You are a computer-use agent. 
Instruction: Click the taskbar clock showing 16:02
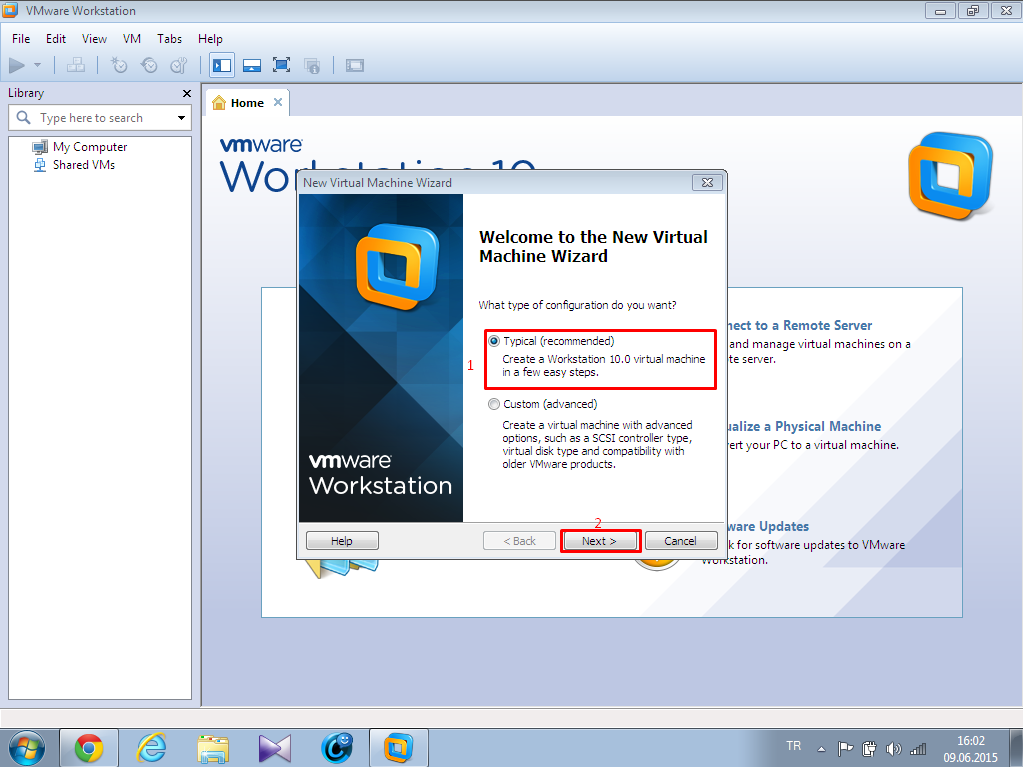click(970, 749)
